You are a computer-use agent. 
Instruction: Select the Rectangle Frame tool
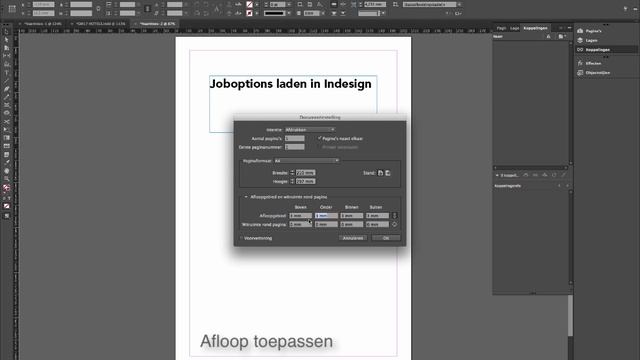point(7,105)
